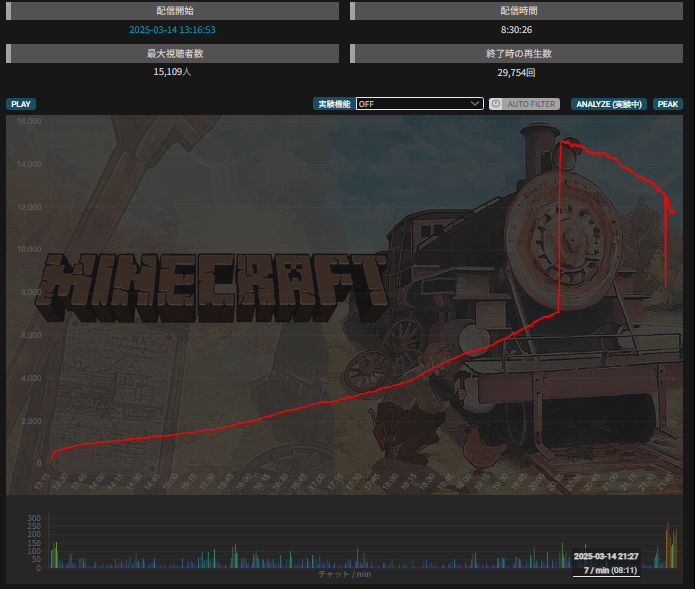The height and width of the screenshot is (589, 695).
Task: Open the 実験機能 OFF dropdown
Action: point(419,104)
